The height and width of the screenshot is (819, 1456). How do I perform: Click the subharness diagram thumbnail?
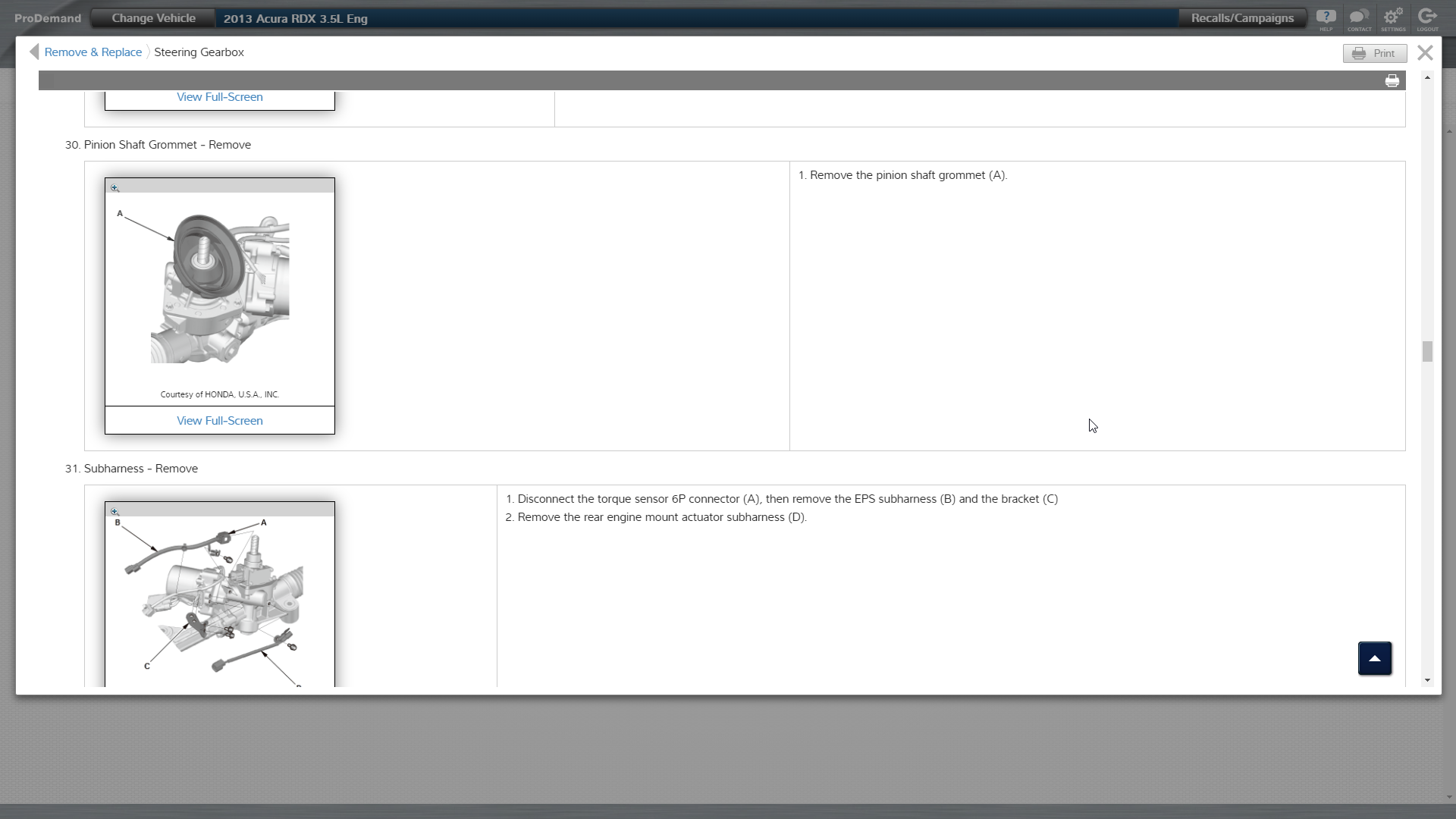click(219, 599)
